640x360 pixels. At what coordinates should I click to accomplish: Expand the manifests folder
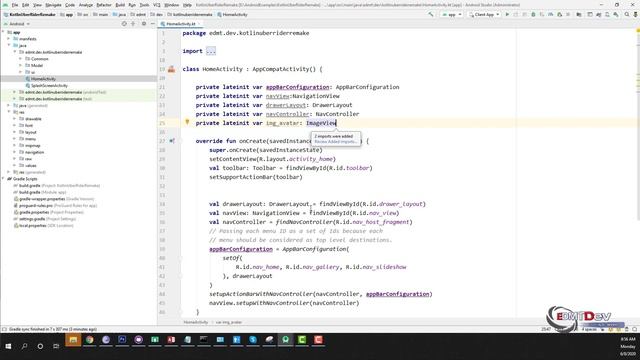click(x=9, y=39)
